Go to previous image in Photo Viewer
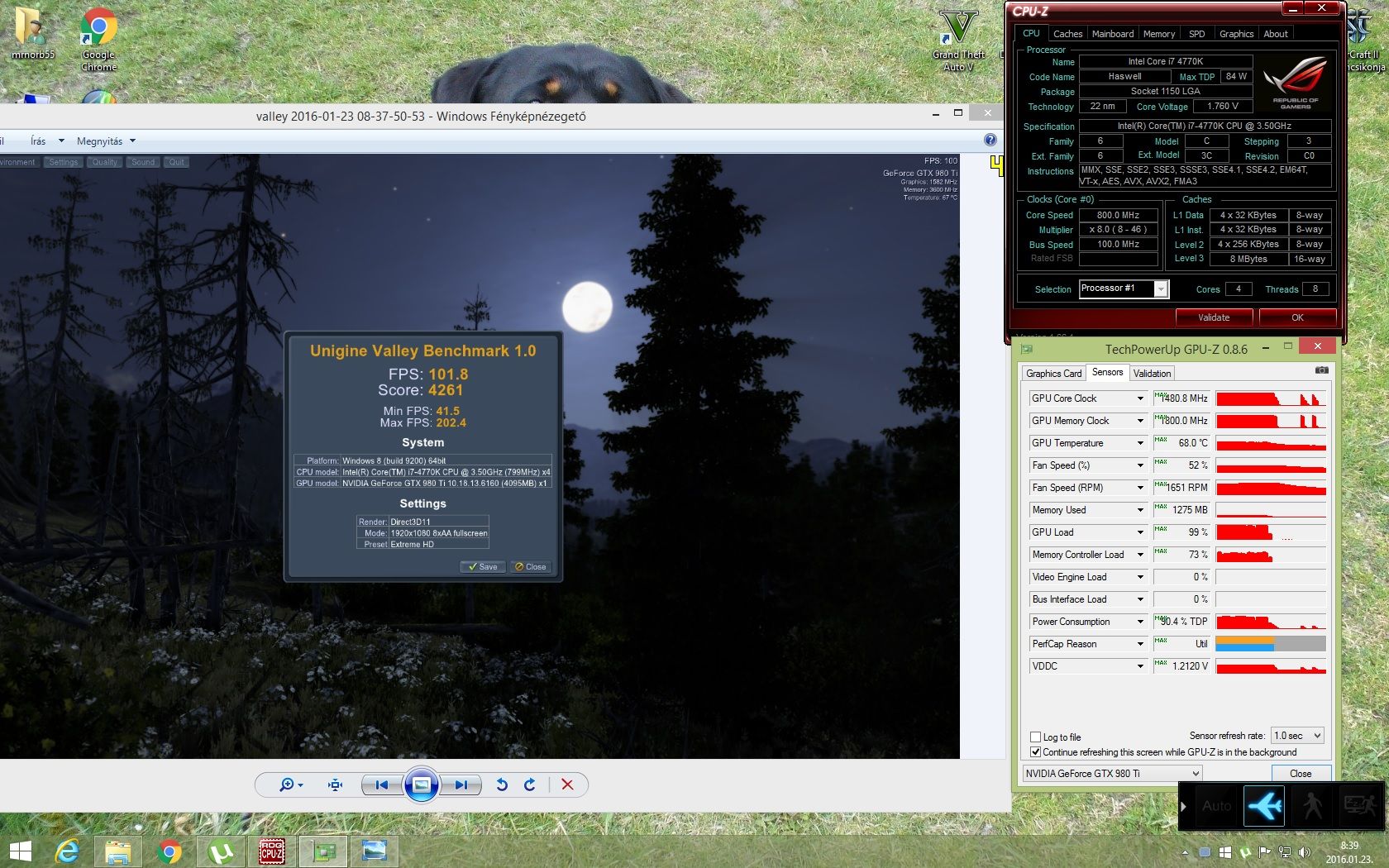This screenshot has width=1389, height=868. point(381,785)
